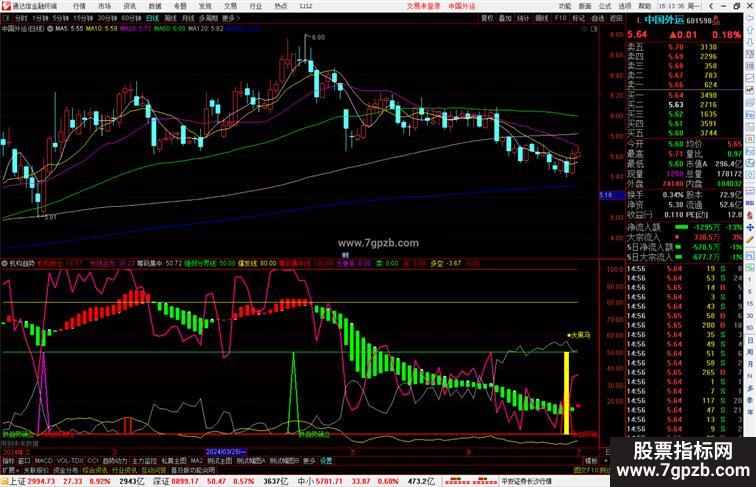Switch to the 分时 chart period
Image resolution: width=756 pixels, height=487 pixels.
click(x=21, y=18)
